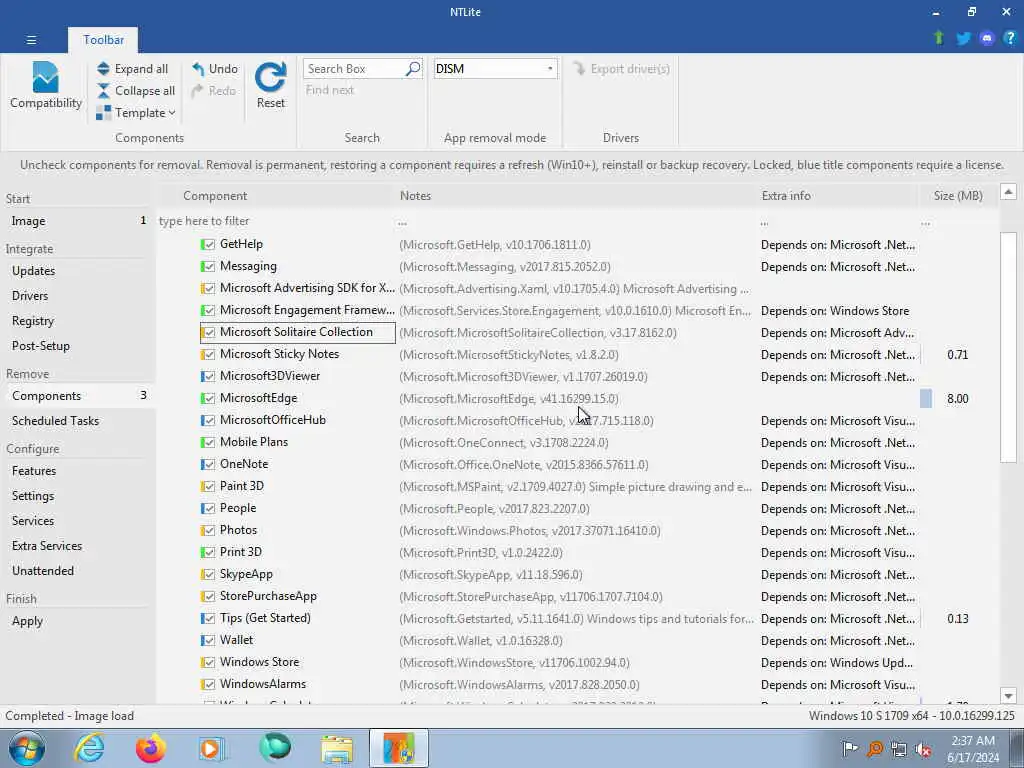
Task: Click the 'type here to filter' field
Action: point(276,221)
